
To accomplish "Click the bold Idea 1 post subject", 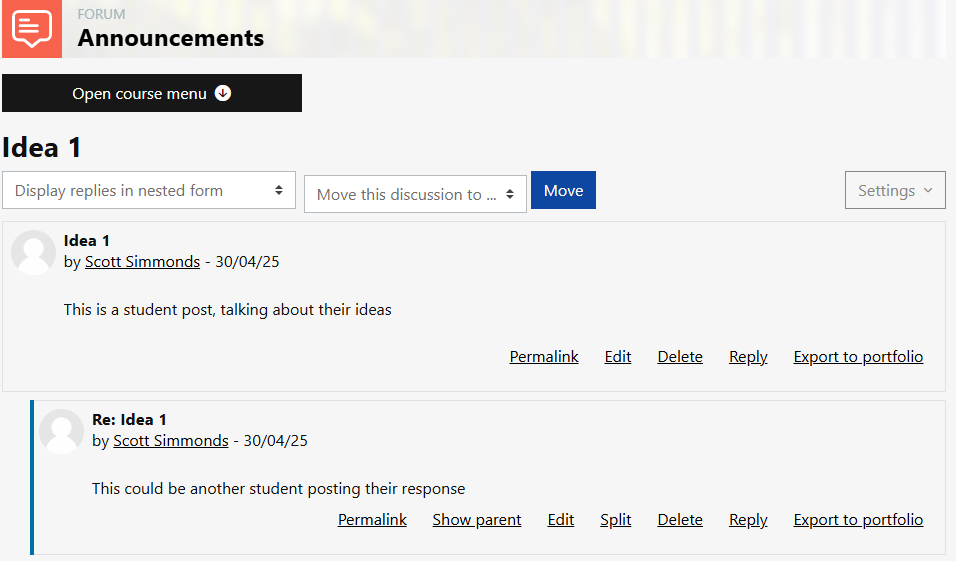I will coord(87,241).
